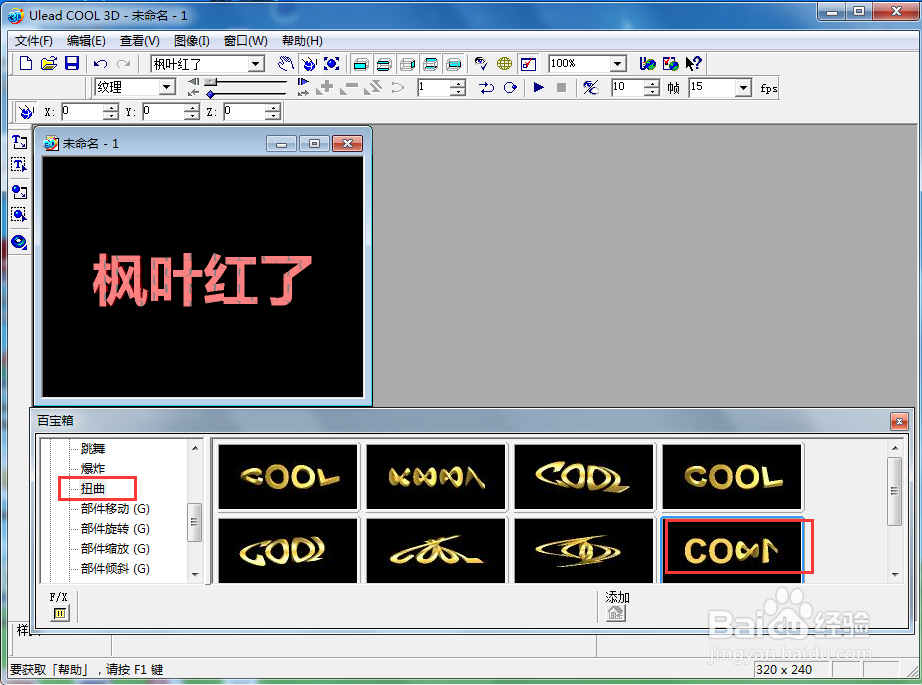Open the 帮助(H) menu
The image size is (922, 685).
[x=302, y=41]
